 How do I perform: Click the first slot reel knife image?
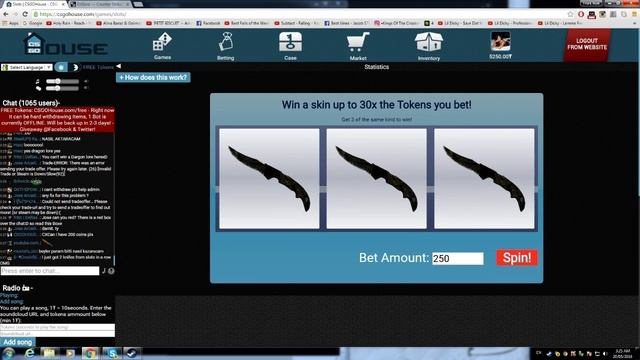pyautogui.click(x=269, y=179)
